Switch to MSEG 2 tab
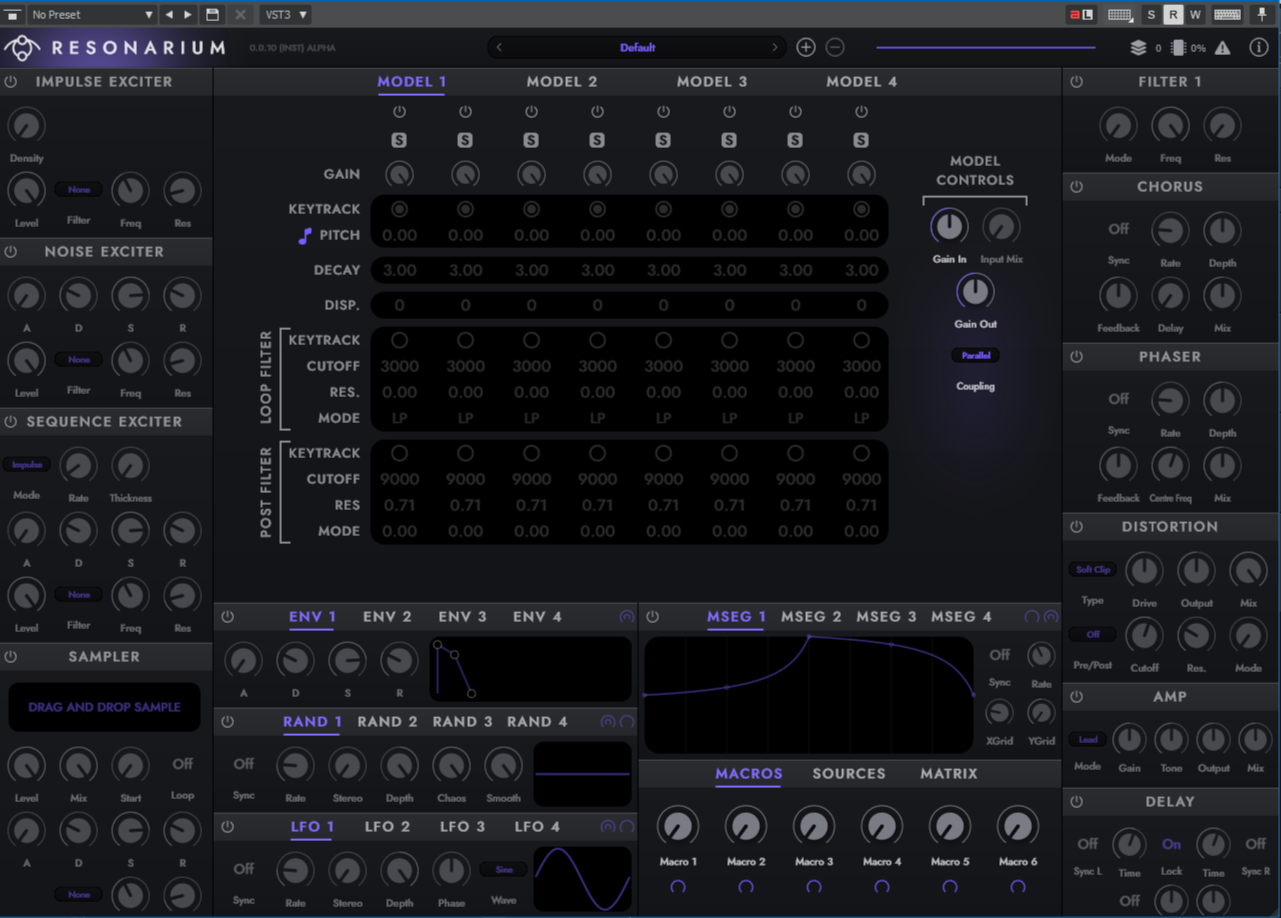The image size is (1281, 918). pos(811,617)
